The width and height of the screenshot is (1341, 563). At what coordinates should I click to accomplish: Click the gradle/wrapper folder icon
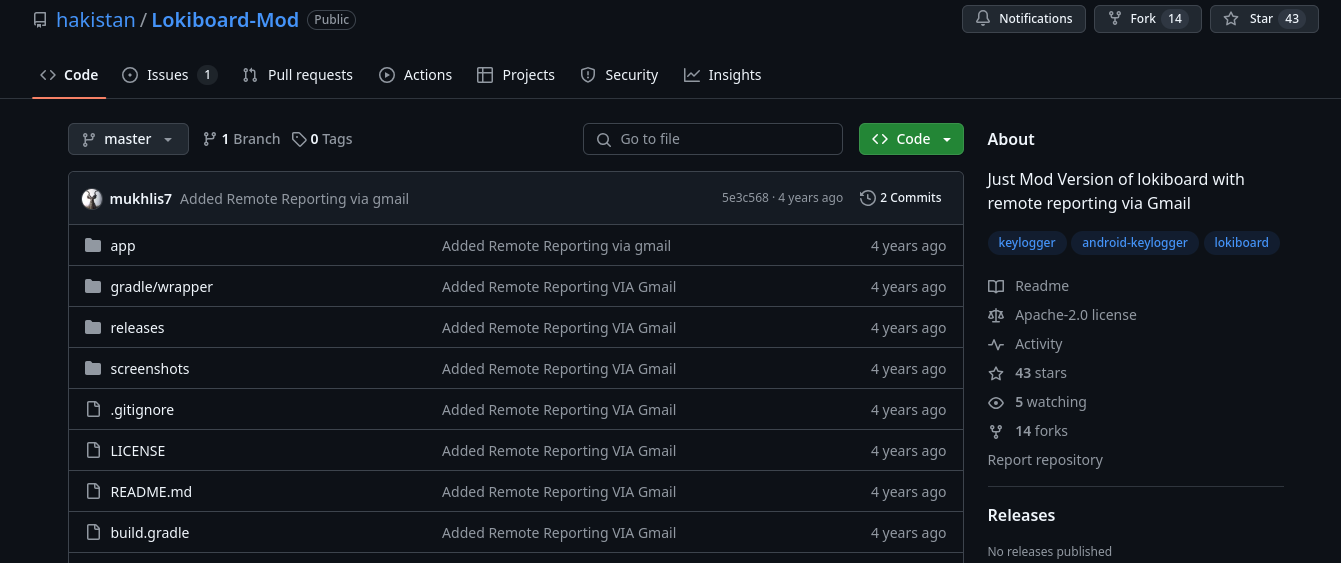pos(93,287)
